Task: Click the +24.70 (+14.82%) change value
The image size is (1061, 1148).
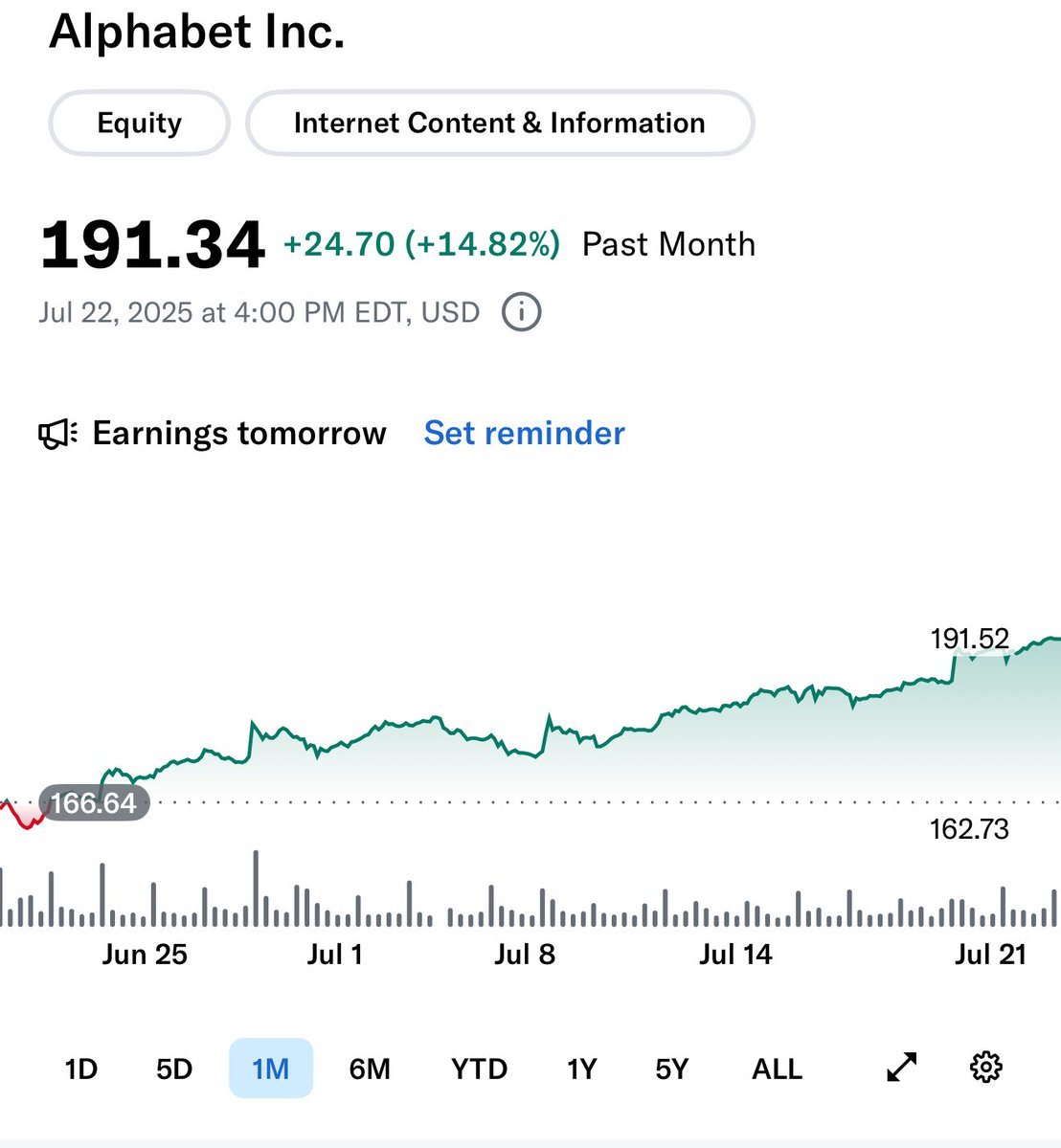Action: tap(421, 244)
